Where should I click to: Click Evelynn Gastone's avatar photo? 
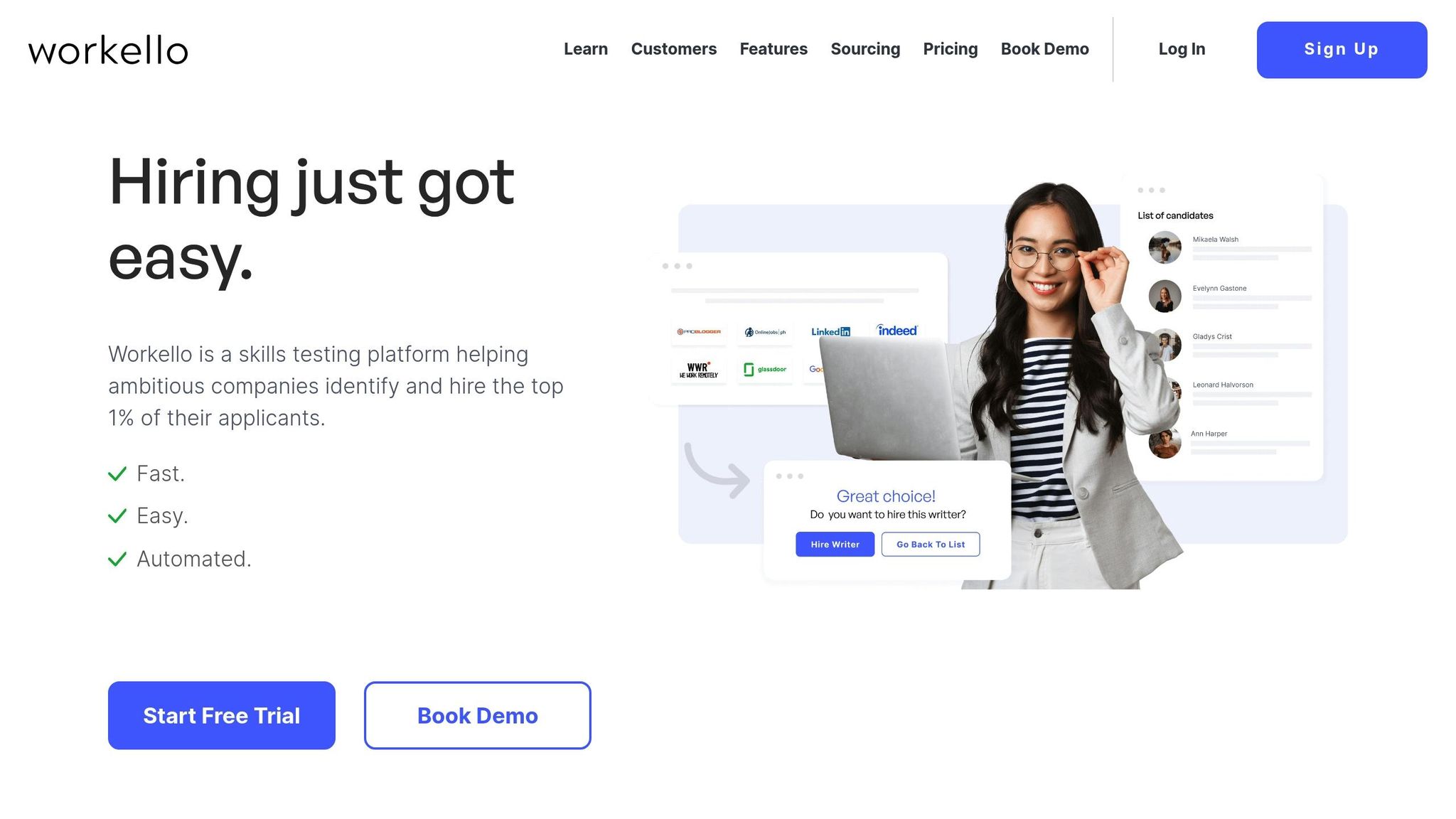tap(1165, 296)
